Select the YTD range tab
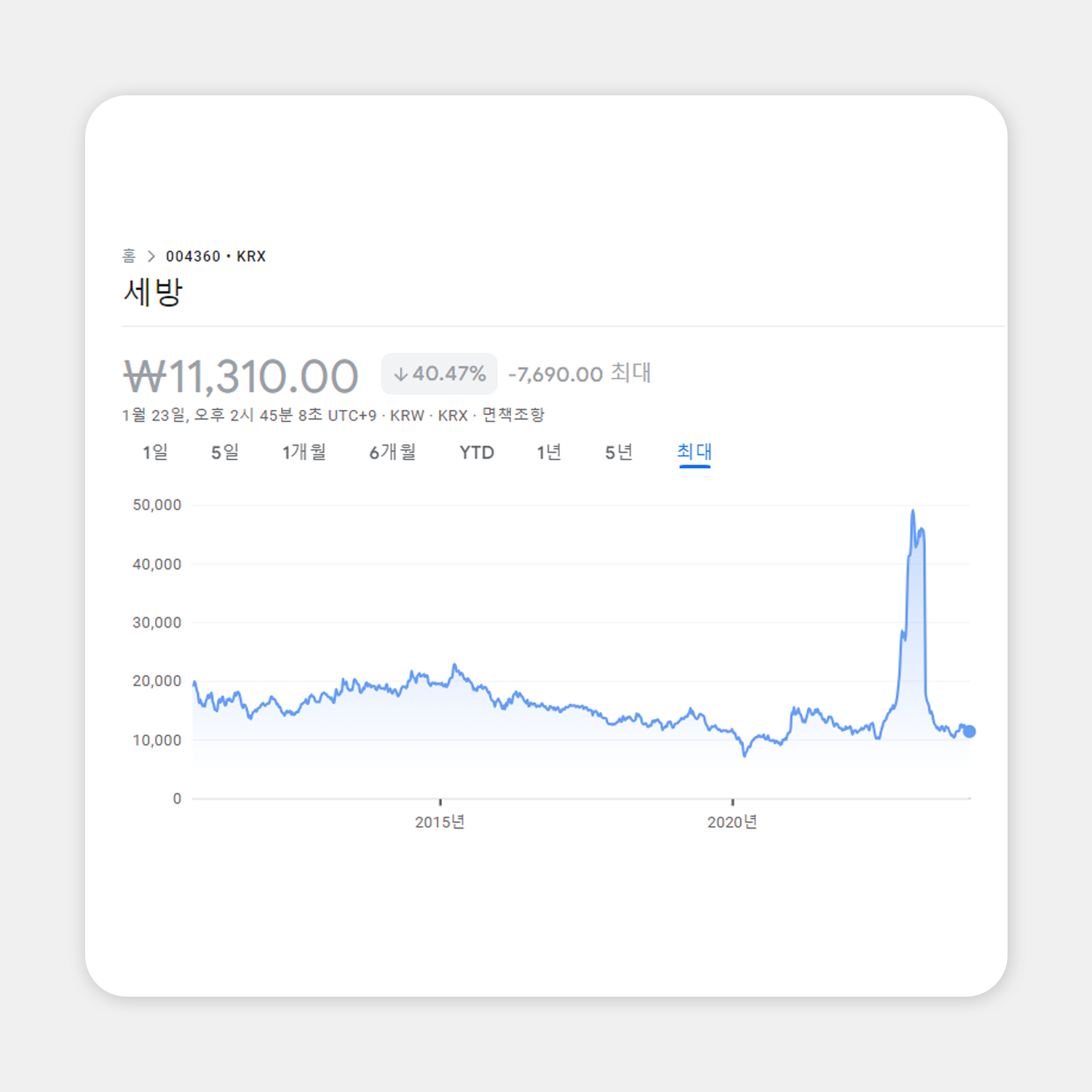The width and height of the screenshot is (1092, 1092). (x=477, y=453)
